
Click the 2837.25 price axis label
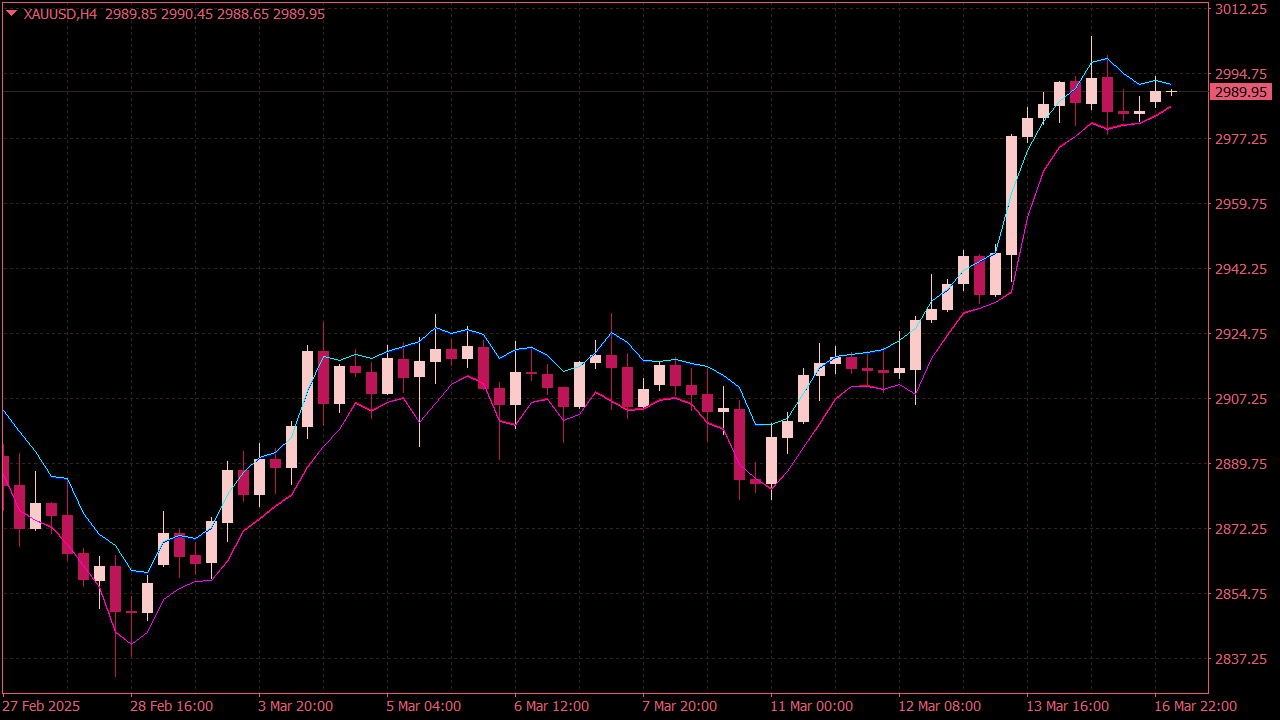[x=1241, y=659]
